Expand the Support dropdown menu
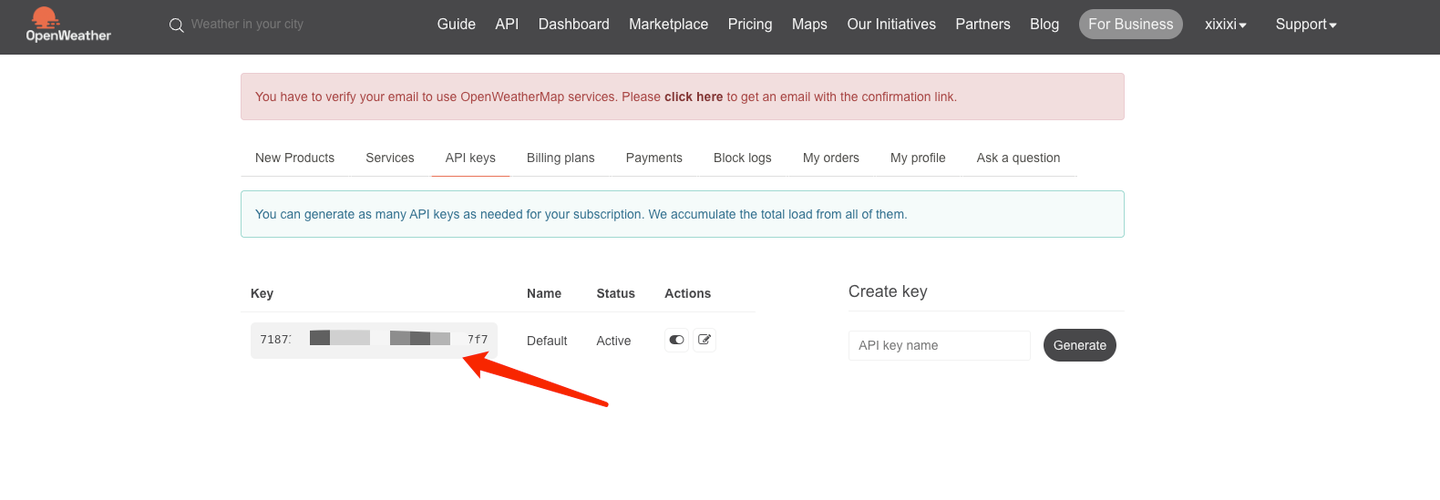 pyautogui.click(x=1306, y=24)
